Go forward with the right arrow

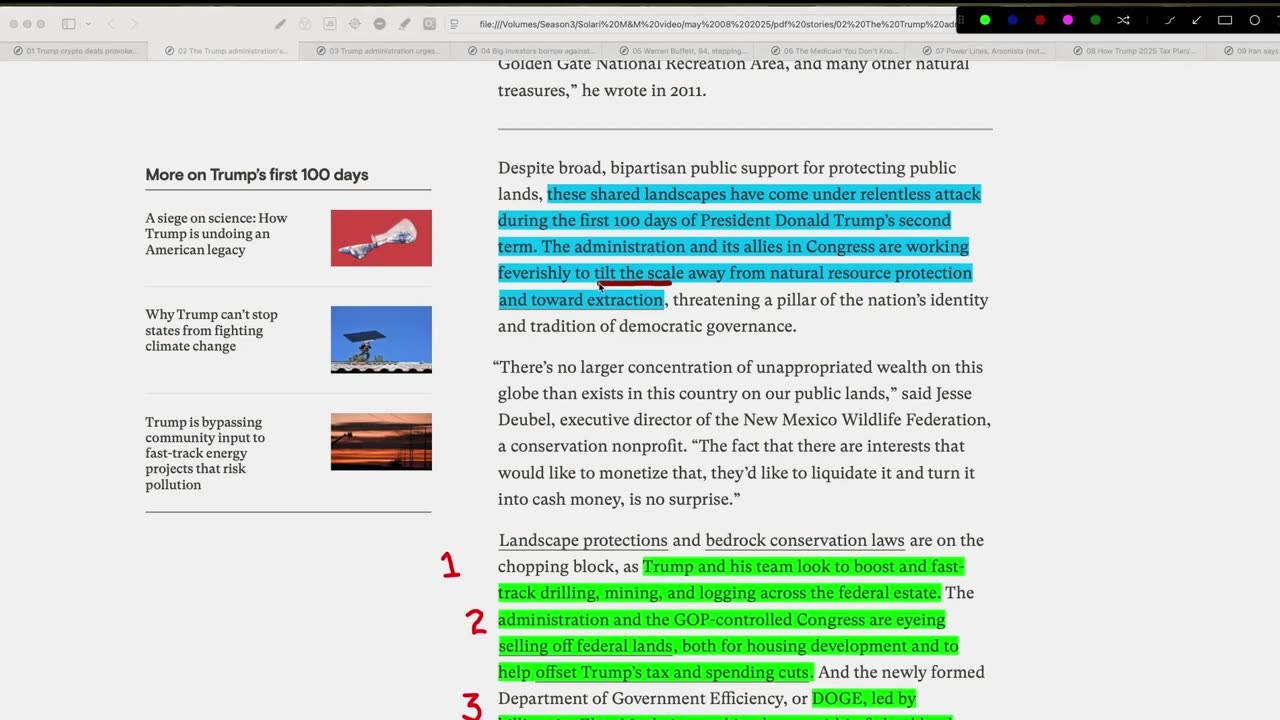click(134, 24)
